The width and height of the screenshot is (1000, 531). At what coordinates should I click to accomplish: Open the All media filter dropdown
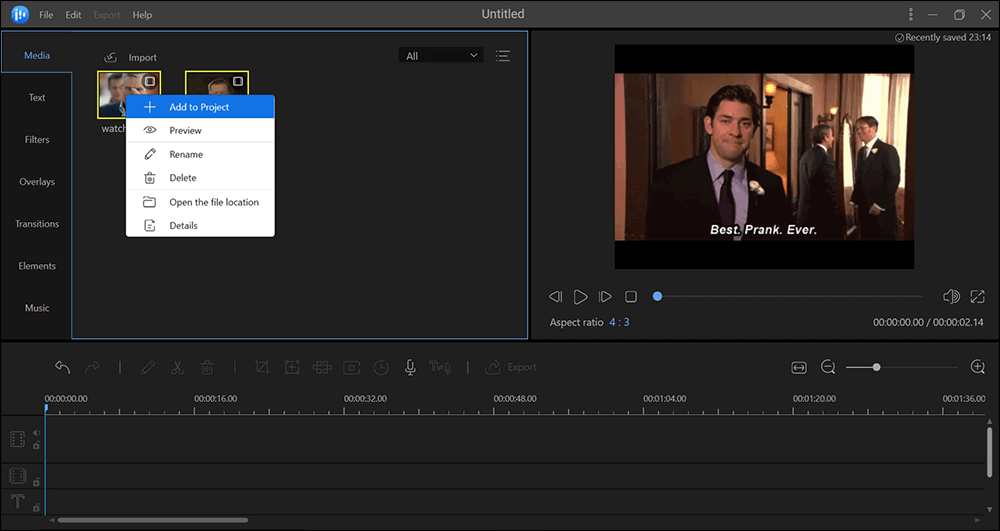(x=440, y=56)
